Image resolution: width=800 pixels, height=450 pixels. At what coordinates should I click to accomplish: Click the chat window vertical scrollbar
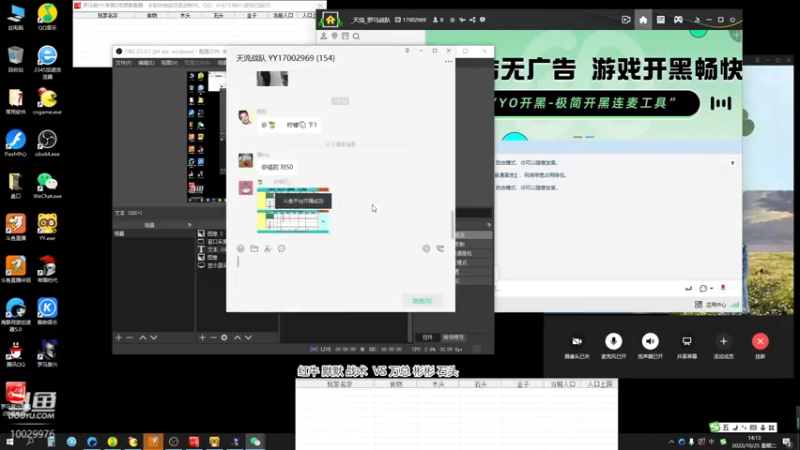click(452, 224)
